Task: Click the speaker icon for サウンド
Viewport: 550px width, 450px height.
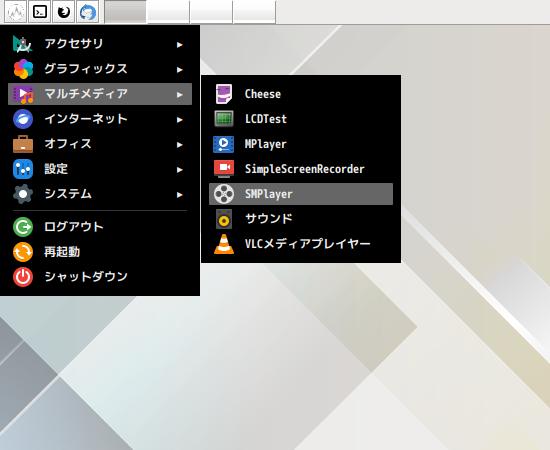Action: pos(224,219)
